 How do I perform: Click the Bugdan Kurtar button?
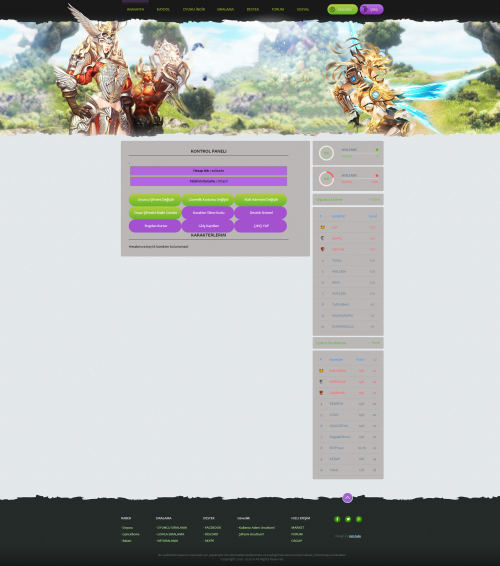pyautogui.click(x=155, y=226)
